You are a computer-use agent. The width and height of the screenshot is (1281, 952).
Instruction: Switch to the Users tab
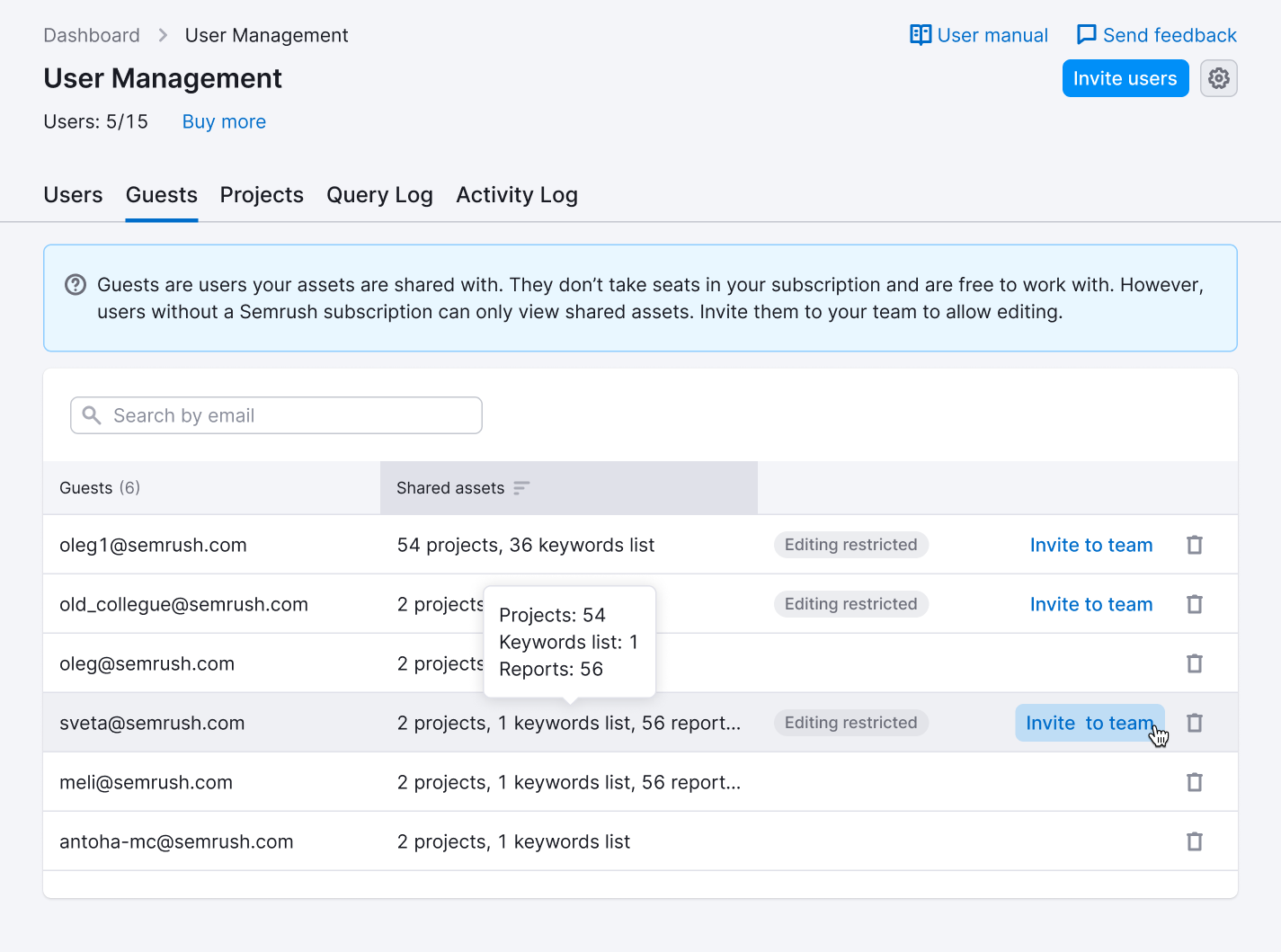pos(73,195)
